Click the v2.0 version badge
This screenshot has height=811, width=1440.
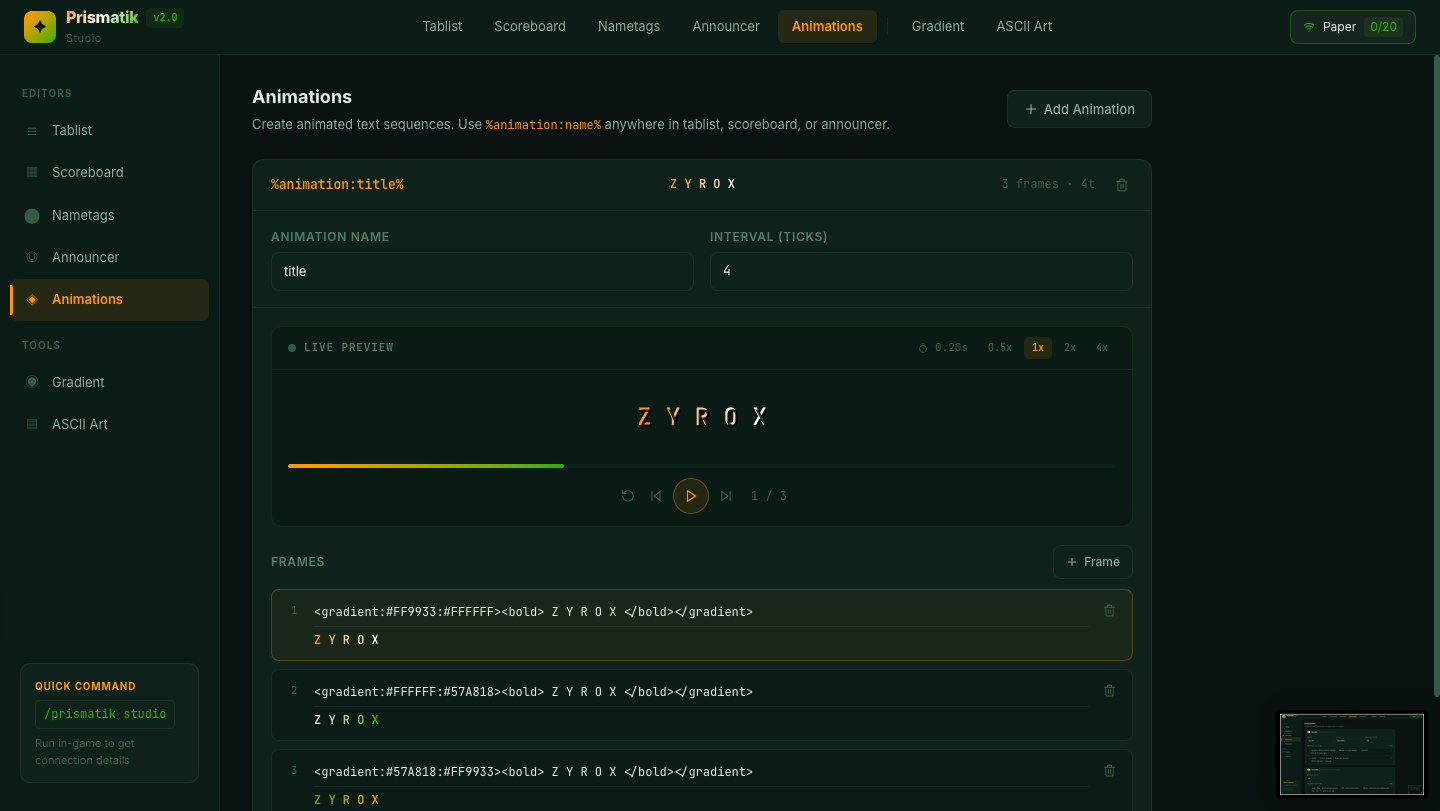point(165,18)
